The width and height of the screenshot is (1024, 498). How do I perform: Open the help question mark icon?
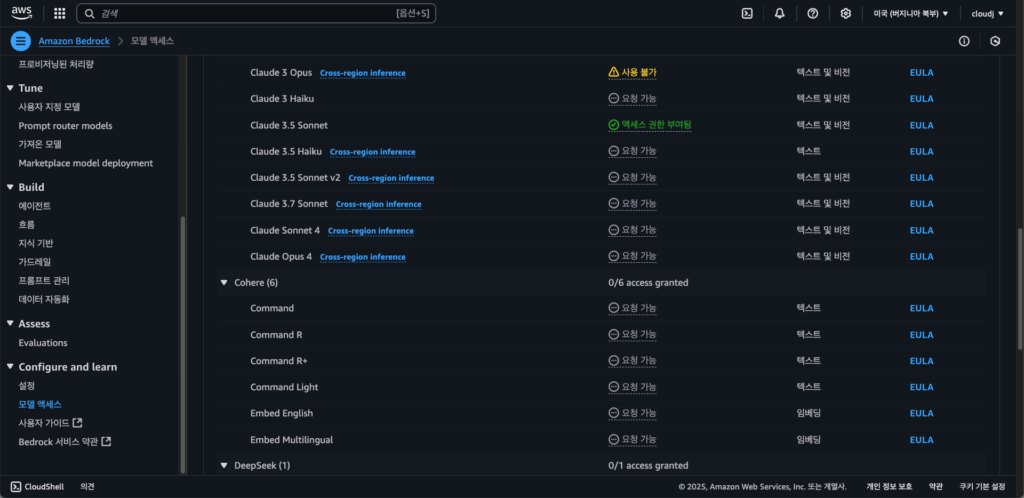(x=812, y=13)
